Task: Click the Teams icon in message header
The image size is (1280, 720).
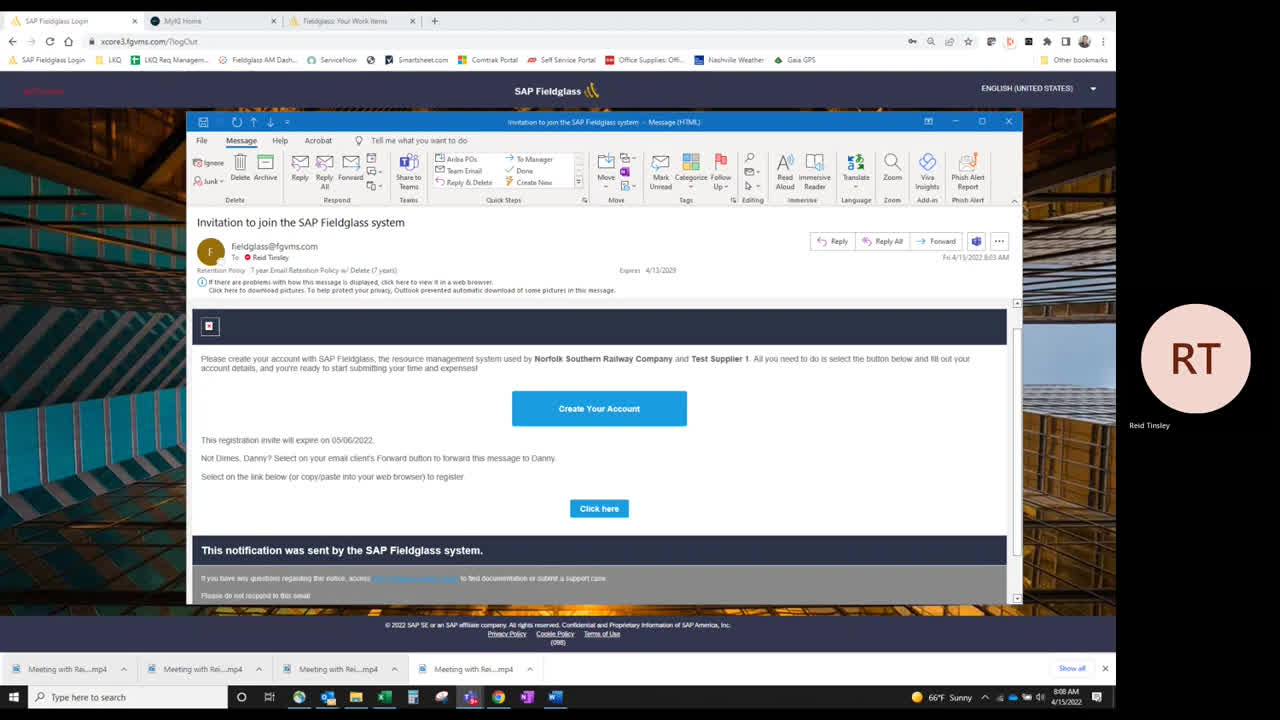Action: coord(977,241)
